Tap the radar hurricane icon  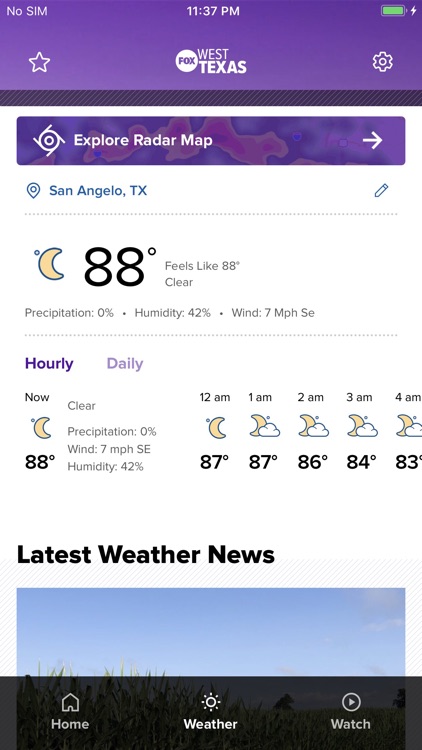(x=49, y=141)
